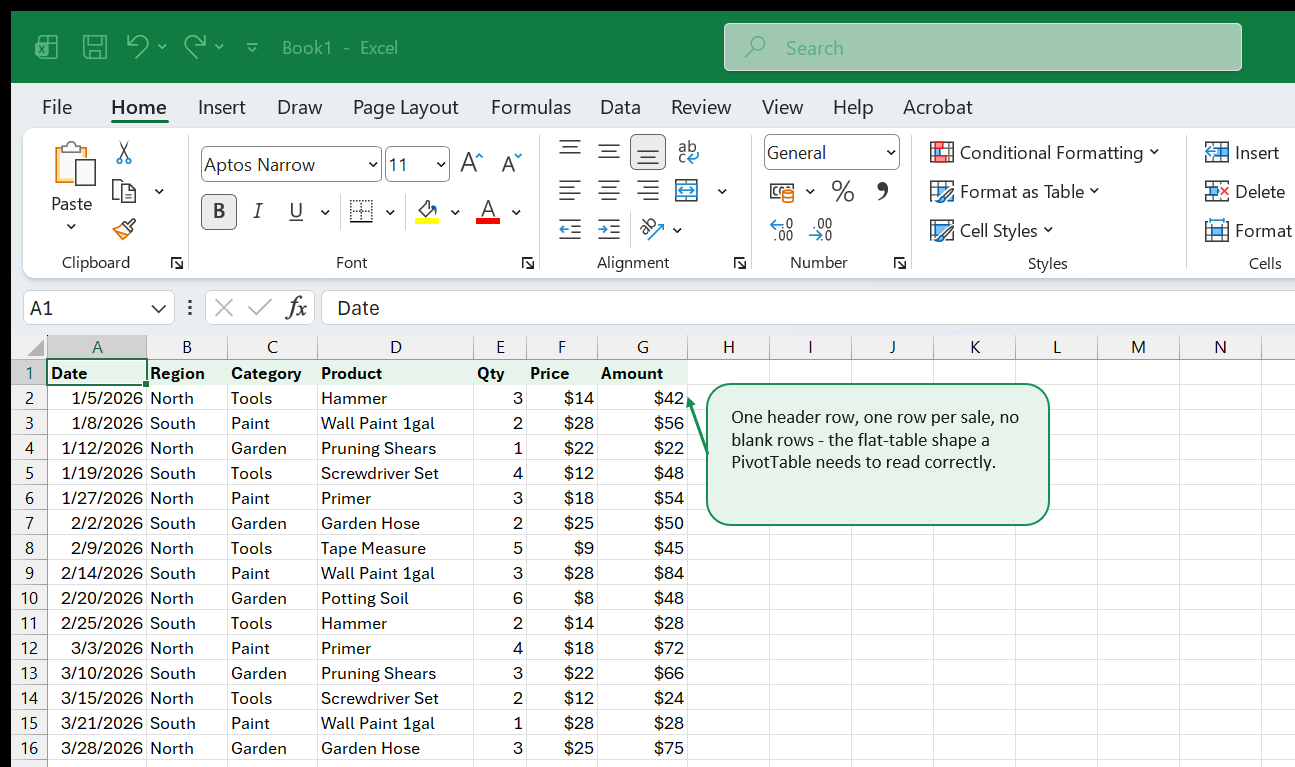Click the Center alignment icon
The width and height of the screenshot is (1295, 767).
[609, 190]
